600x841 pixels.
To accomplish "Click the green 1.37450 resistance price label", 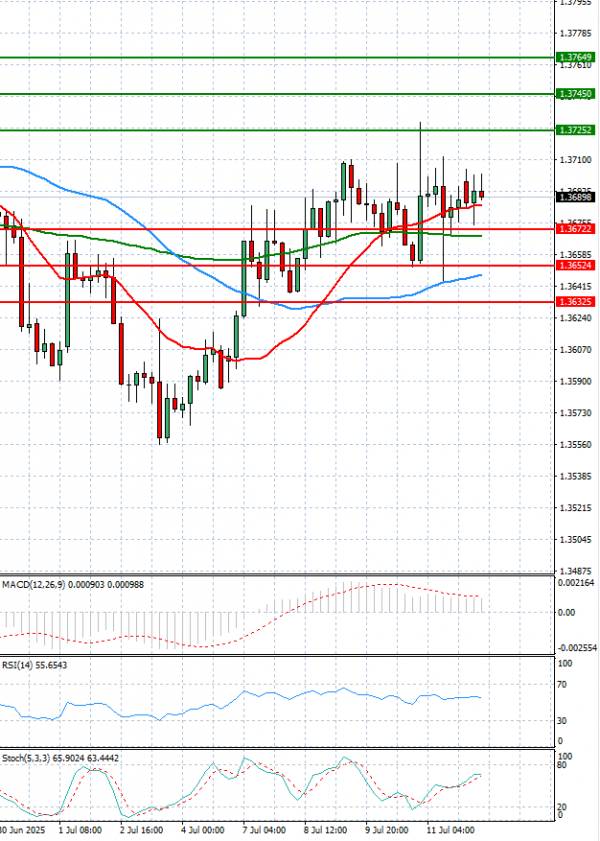I will [x=575, y=94].
